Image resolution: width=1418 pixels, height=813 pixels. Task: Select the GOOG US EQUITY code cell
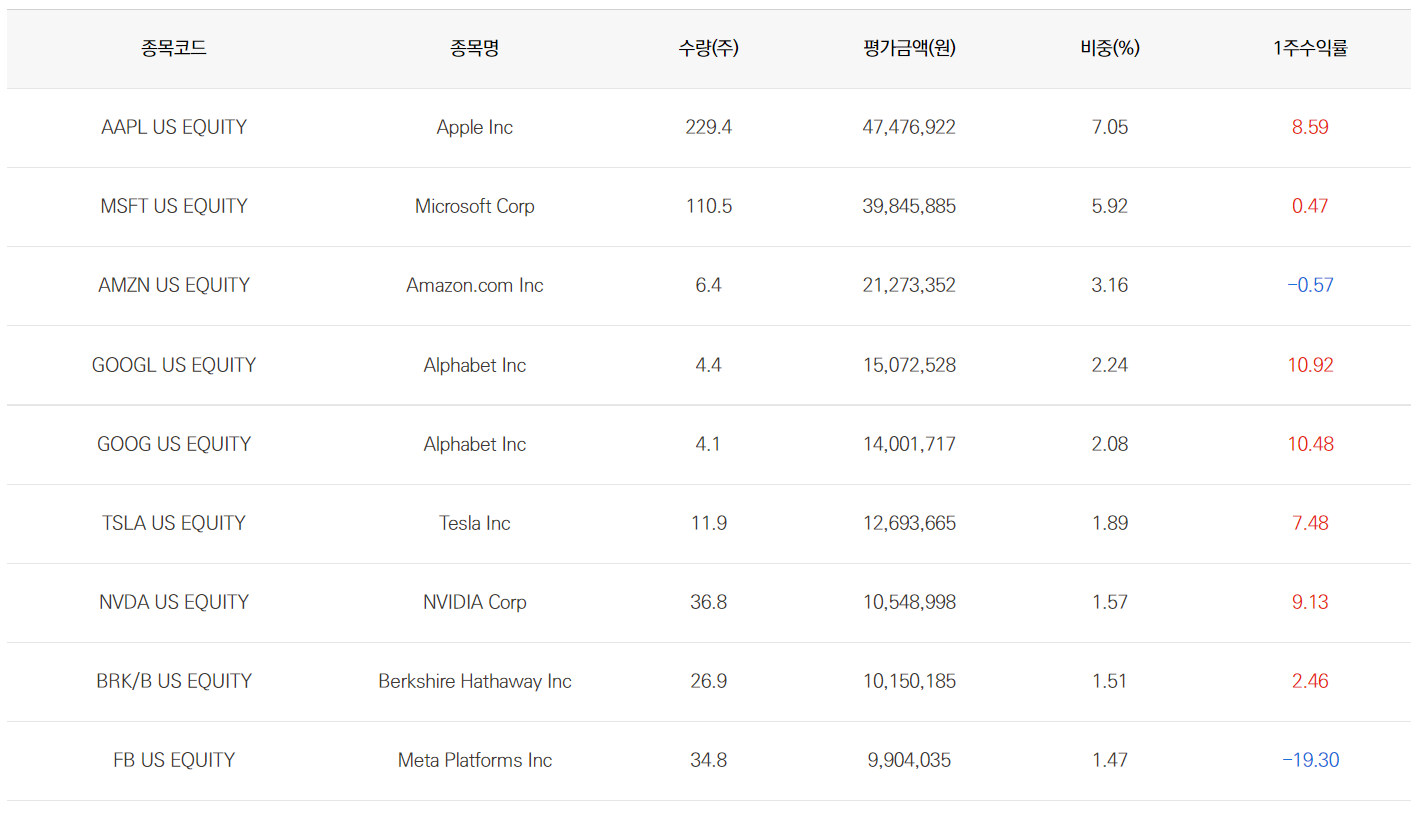(x=174, y=444)
